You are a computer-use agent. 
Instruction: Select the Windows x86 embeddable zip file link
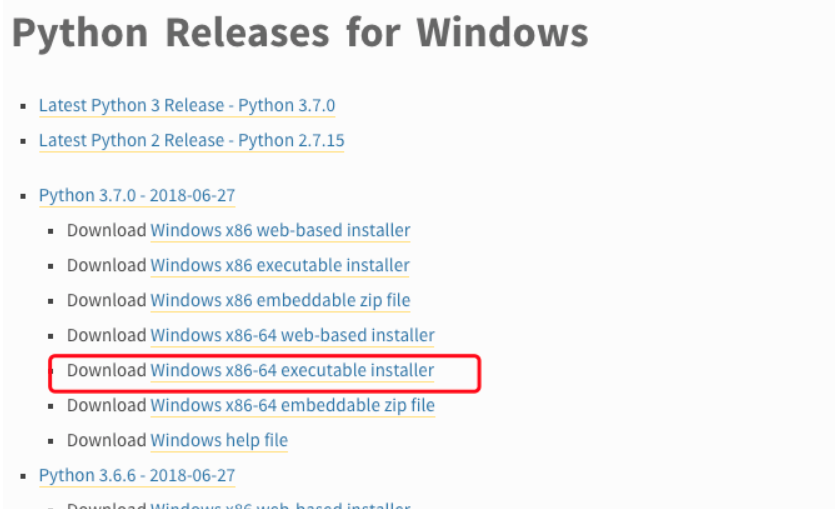pyautogui.click(x=280, y=300)
